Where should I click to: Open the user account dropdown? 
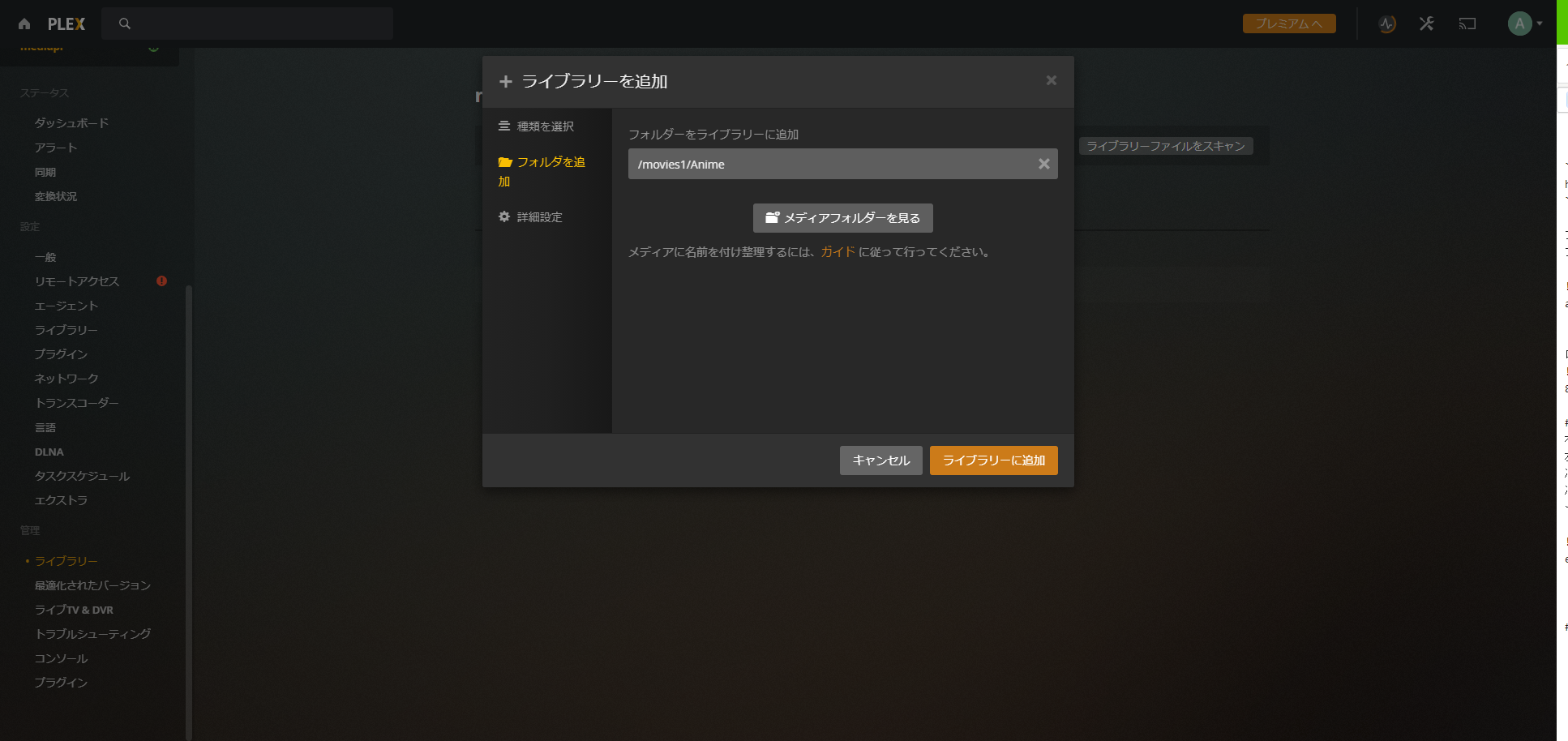[1519, 24]
